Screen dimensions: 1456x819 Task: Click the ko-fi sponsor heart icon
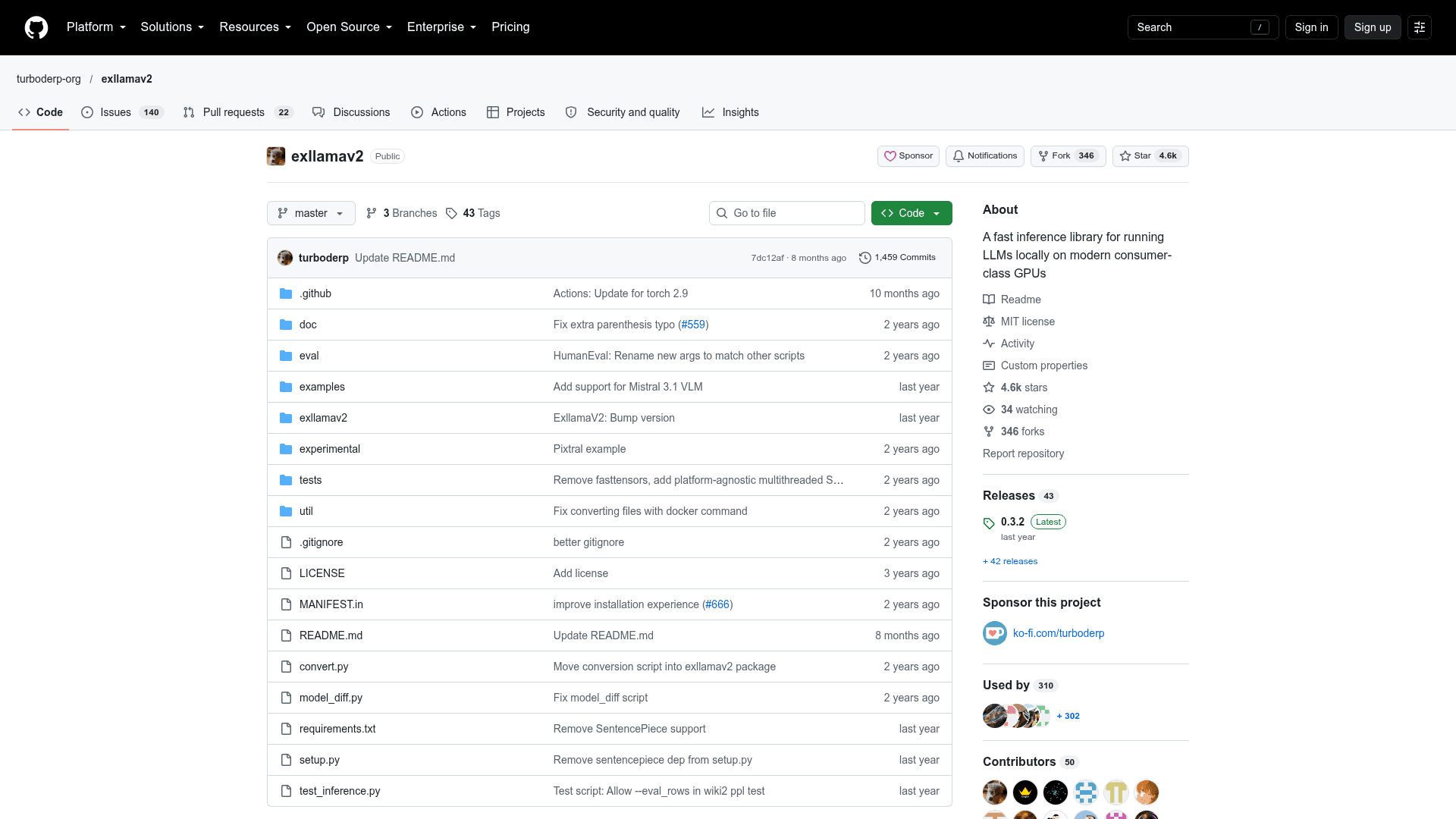[x=995, y=633]
